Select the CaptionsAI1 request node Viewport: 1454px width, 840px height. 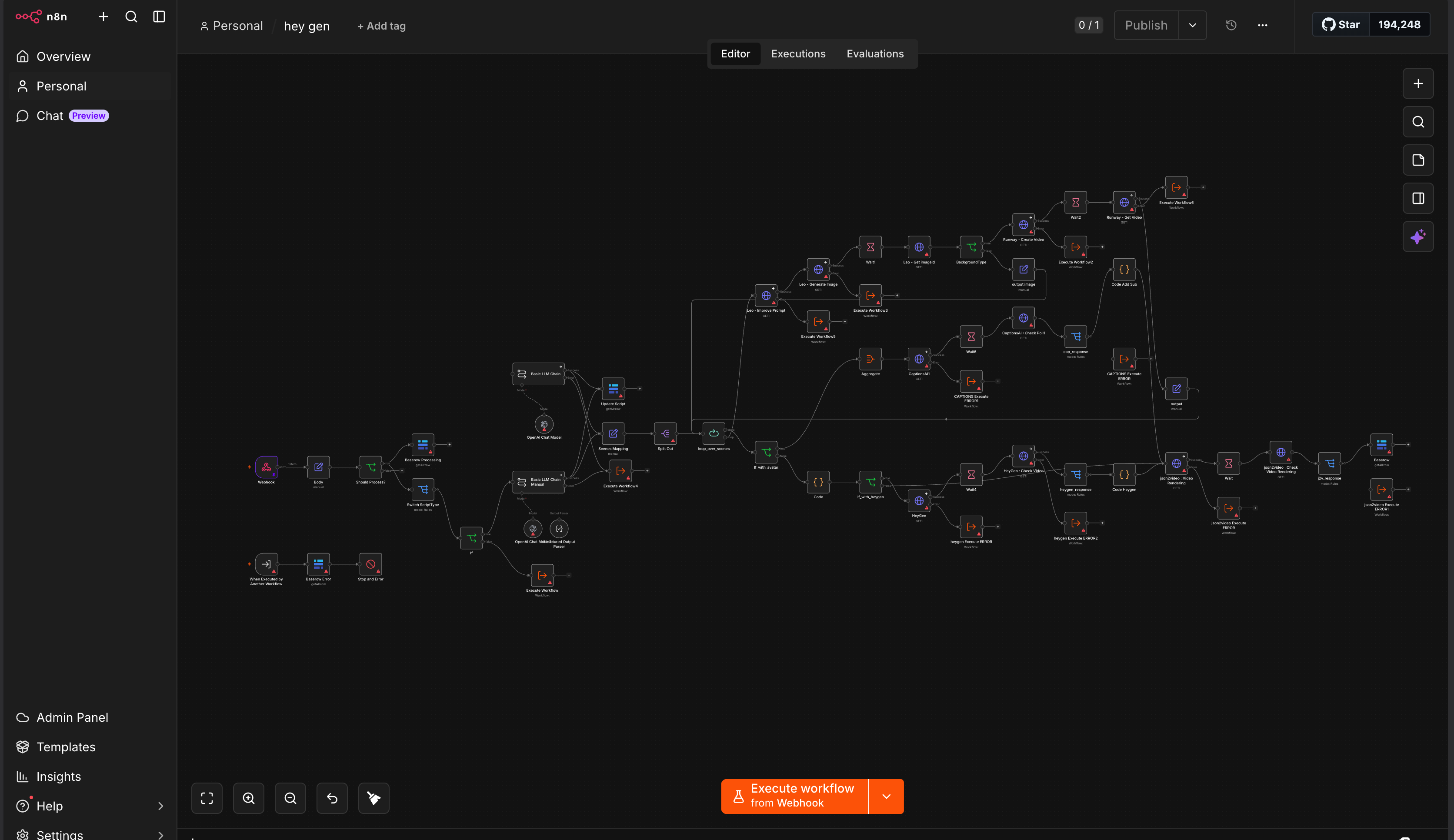[919, 359]
